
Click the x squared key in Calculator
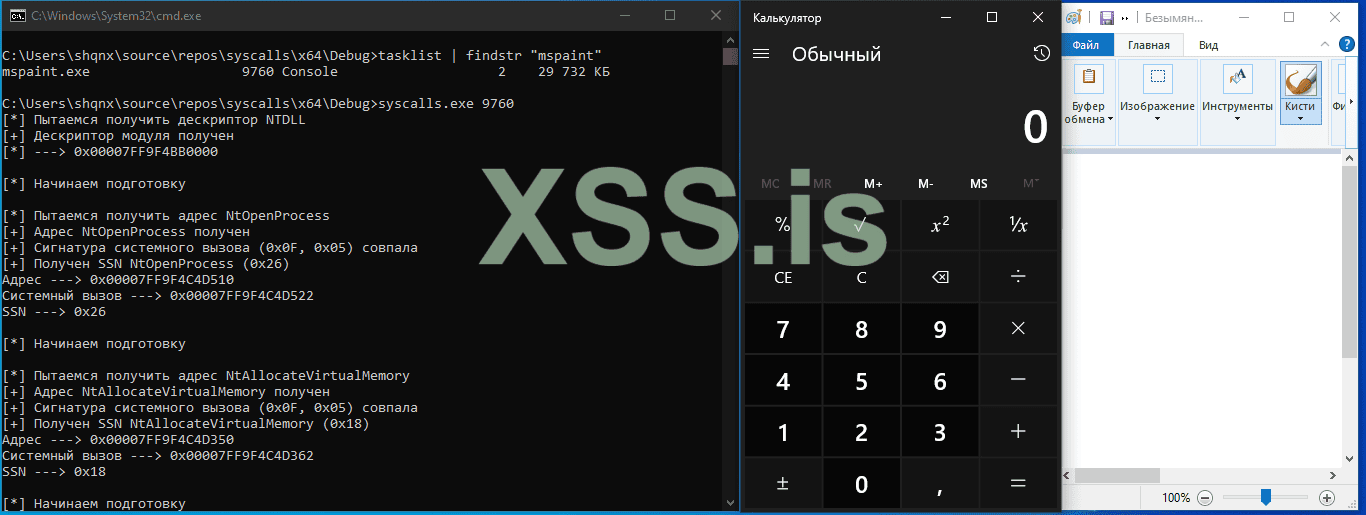940,225
